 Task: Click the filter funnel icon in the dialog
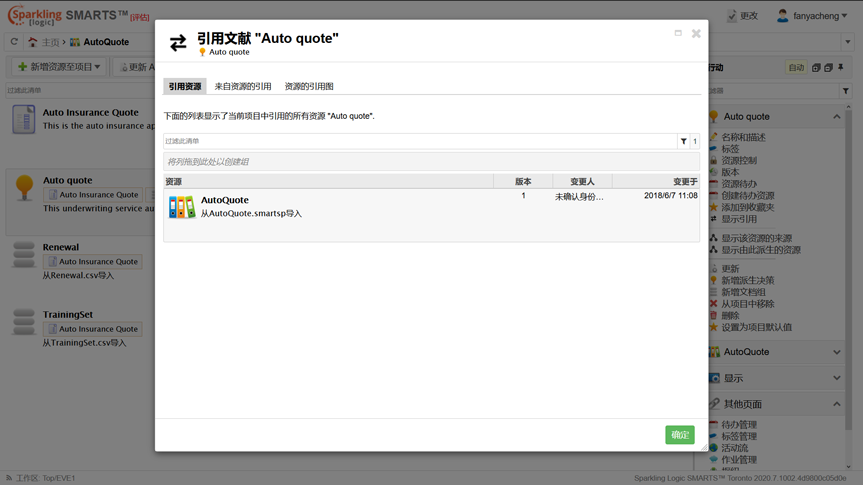(x=684, y=142)
